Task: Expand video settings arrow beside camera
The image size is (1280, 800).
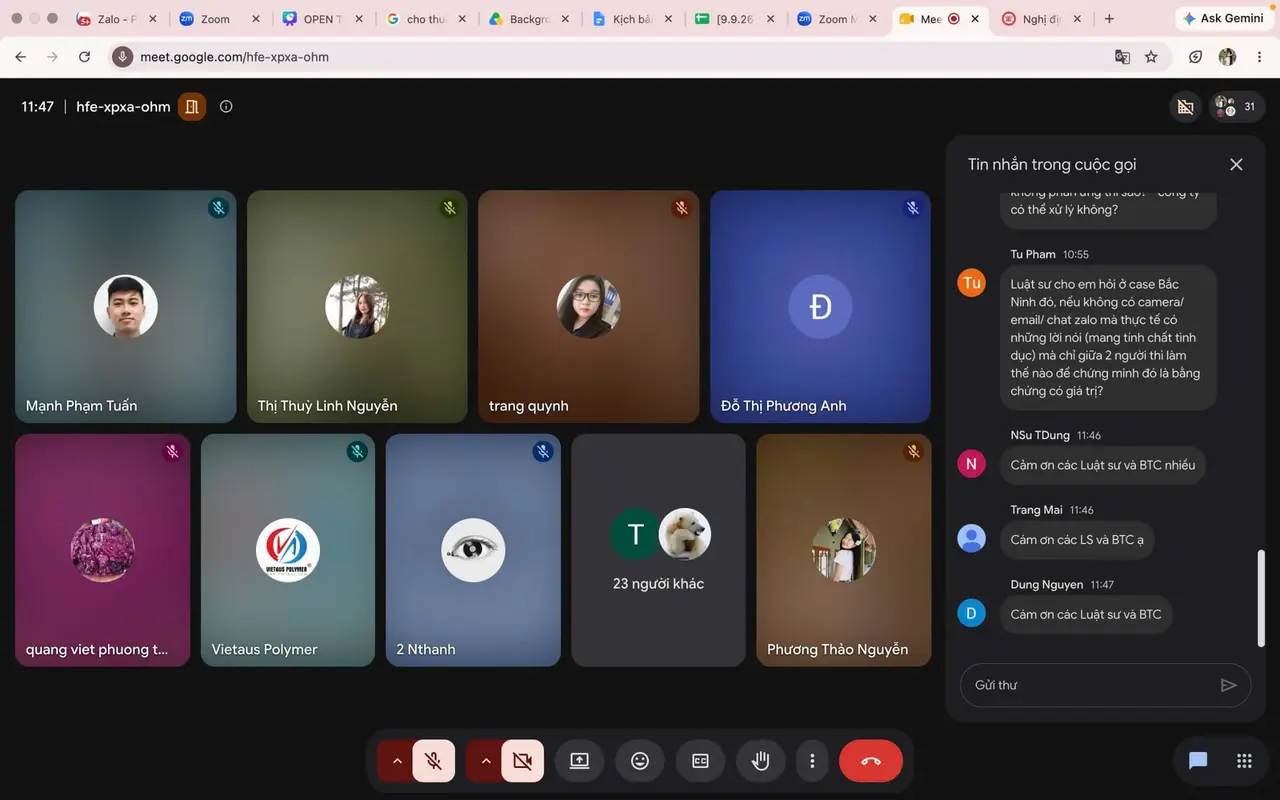Action: (x=486, y=761)
